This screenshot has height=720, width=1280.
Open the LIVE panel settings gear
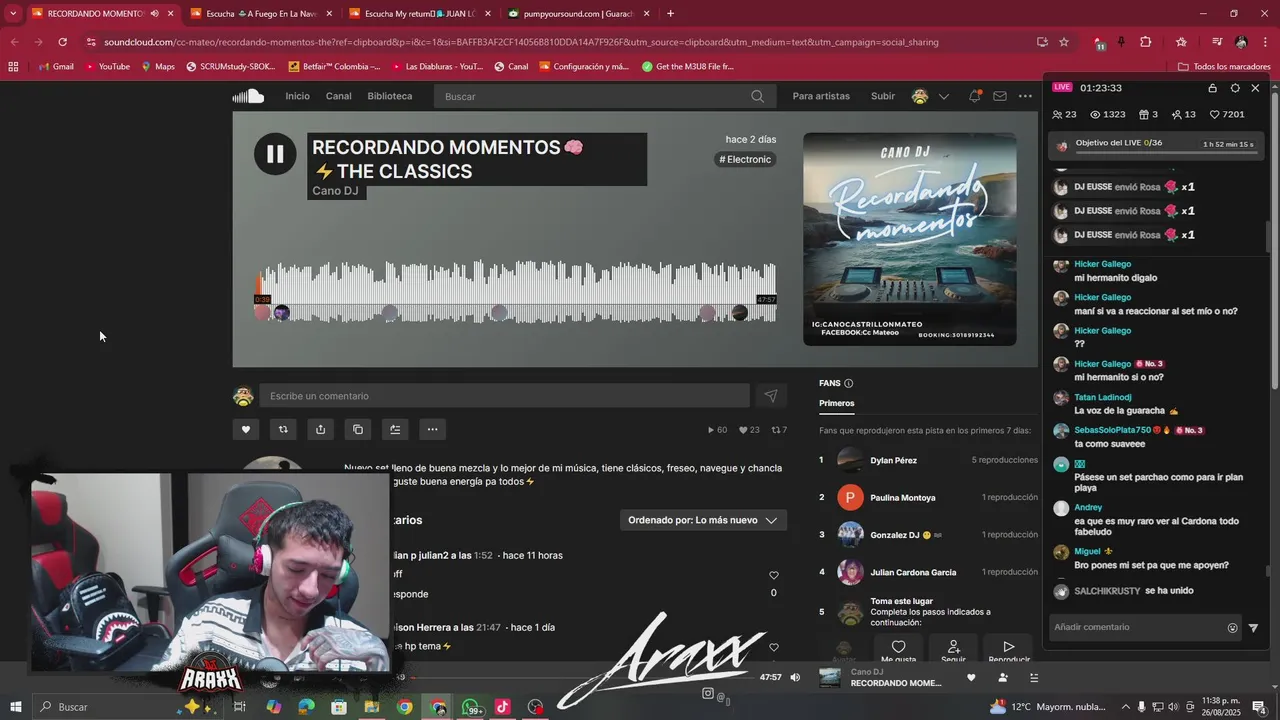point(1235,88)
